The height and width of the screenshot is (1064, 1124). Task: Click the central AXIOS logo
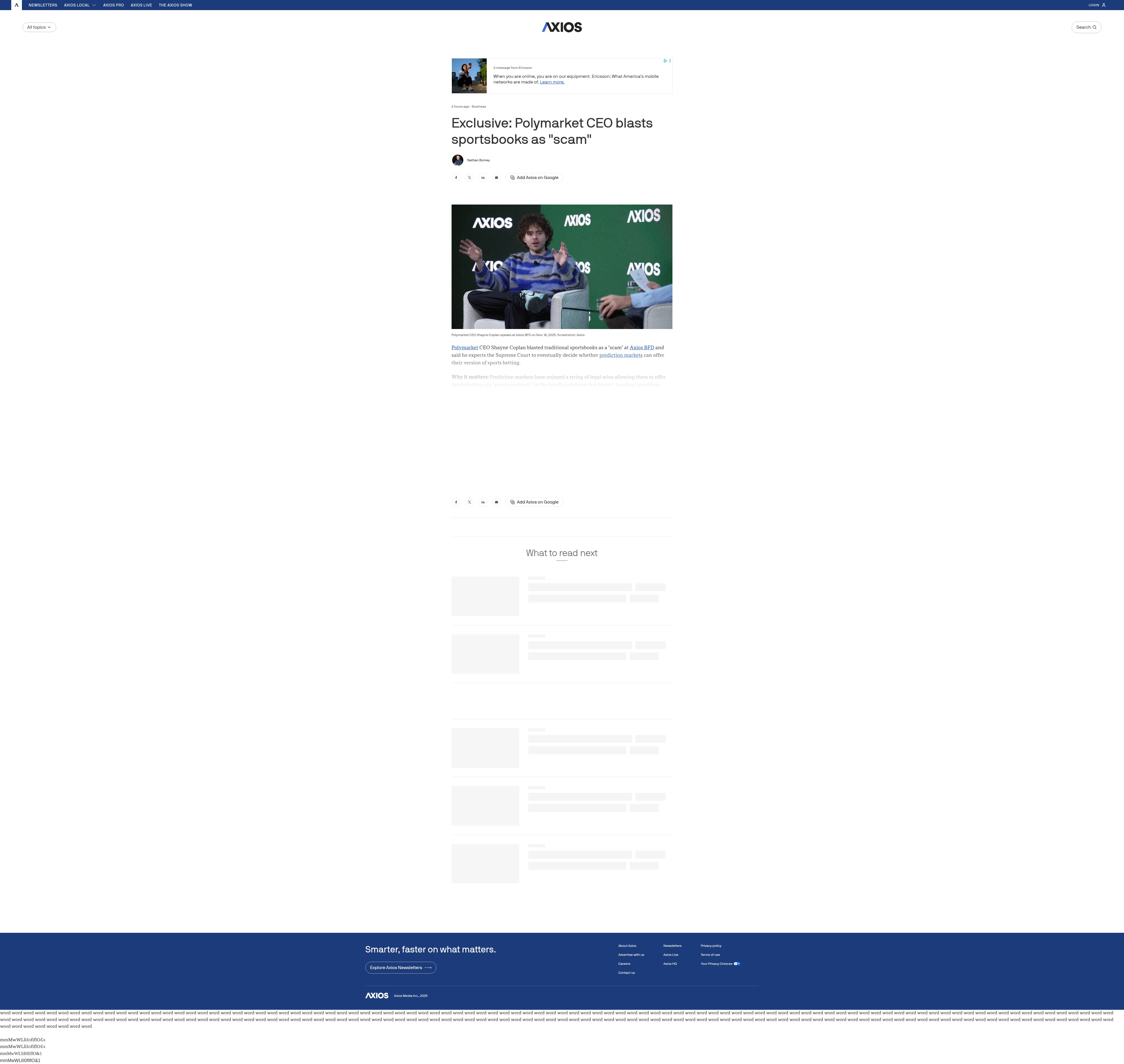[x=561, y=27]
